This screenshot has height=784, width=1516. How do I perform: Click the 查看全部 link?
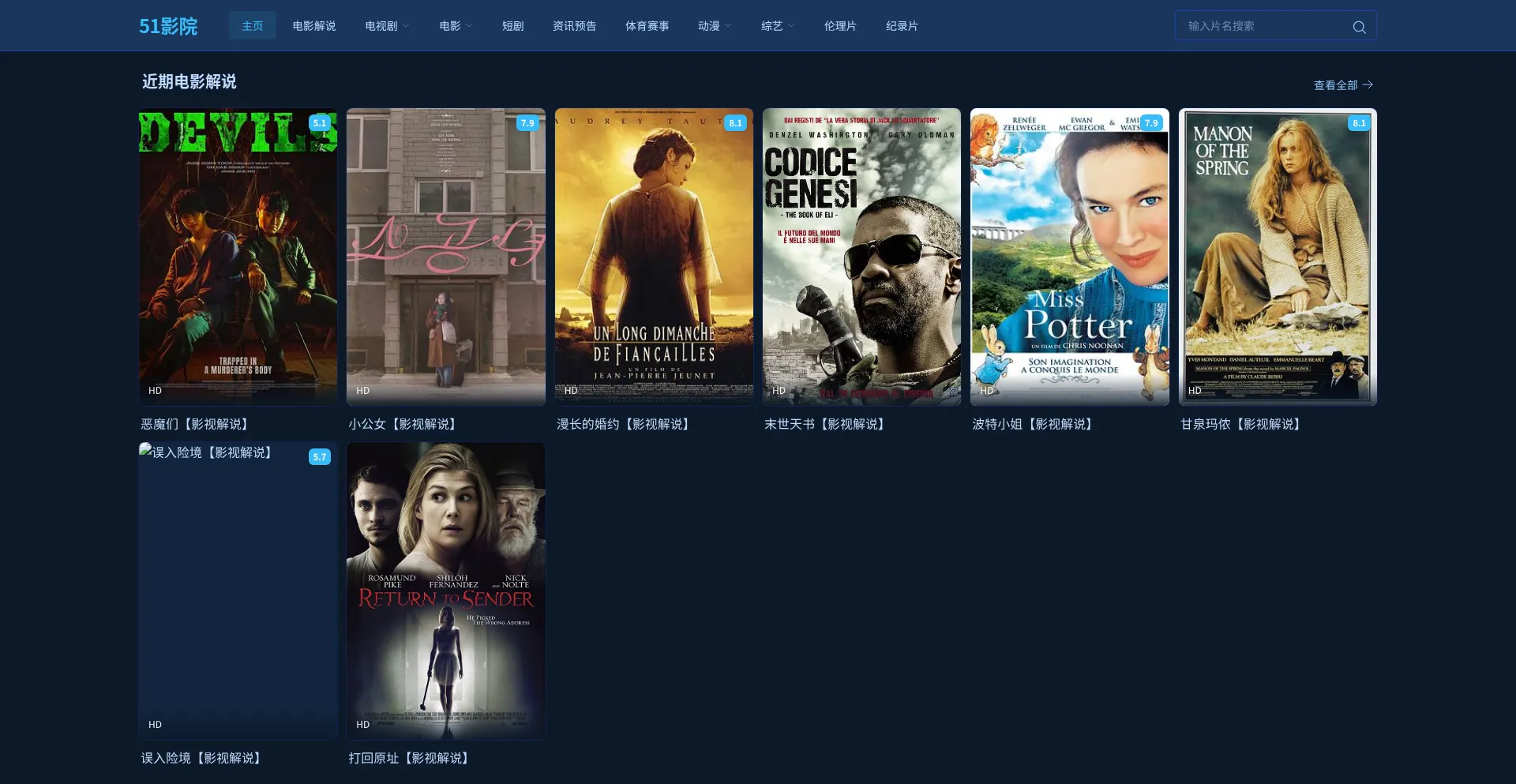1343,85
